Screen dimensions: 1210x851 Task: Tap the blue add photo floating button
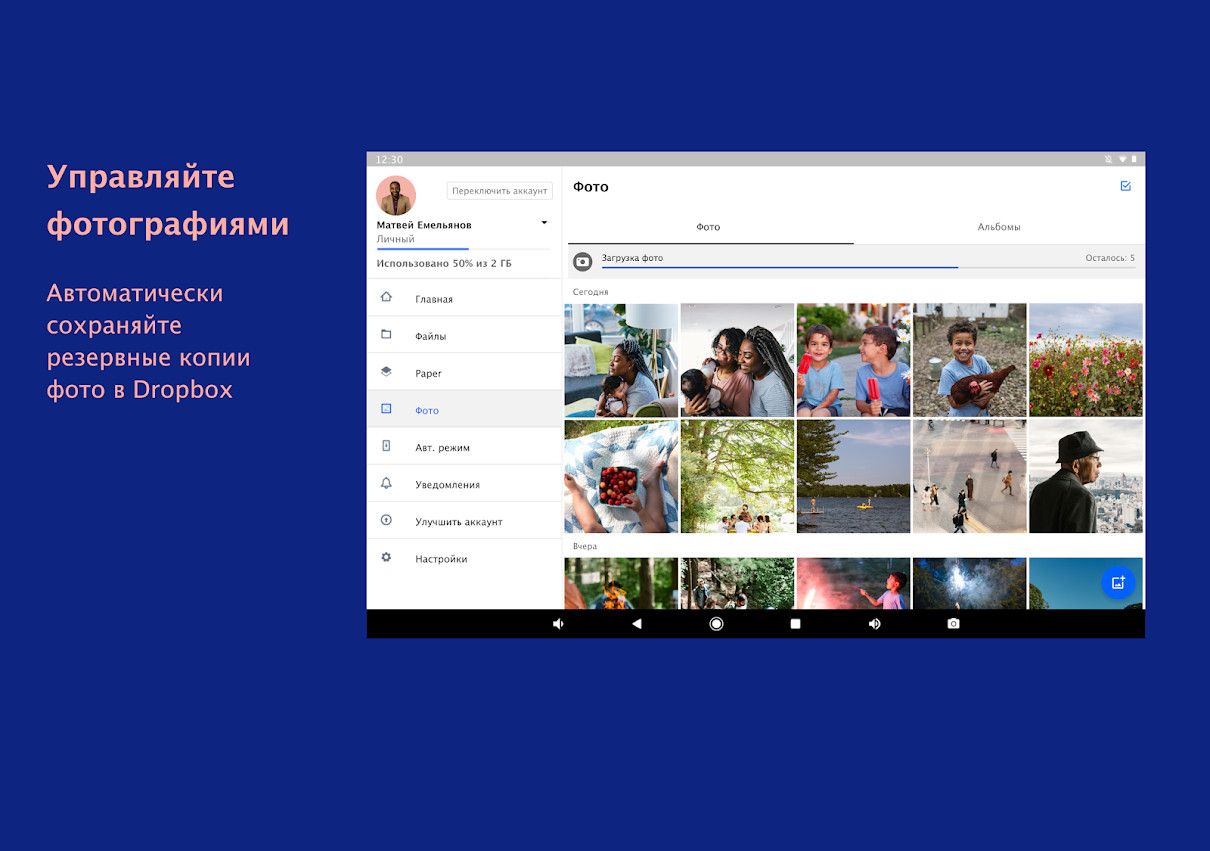pyautogui.click(x=1118, y=582)
